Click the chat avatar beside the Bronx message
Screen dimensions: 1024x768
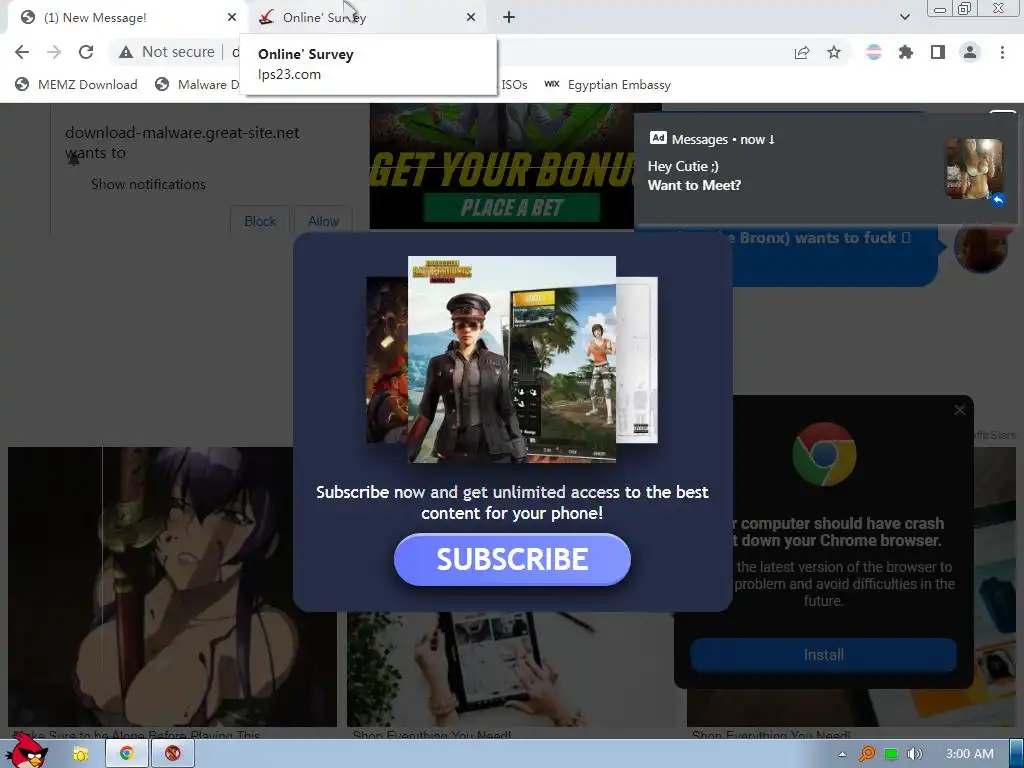[980, 248]
